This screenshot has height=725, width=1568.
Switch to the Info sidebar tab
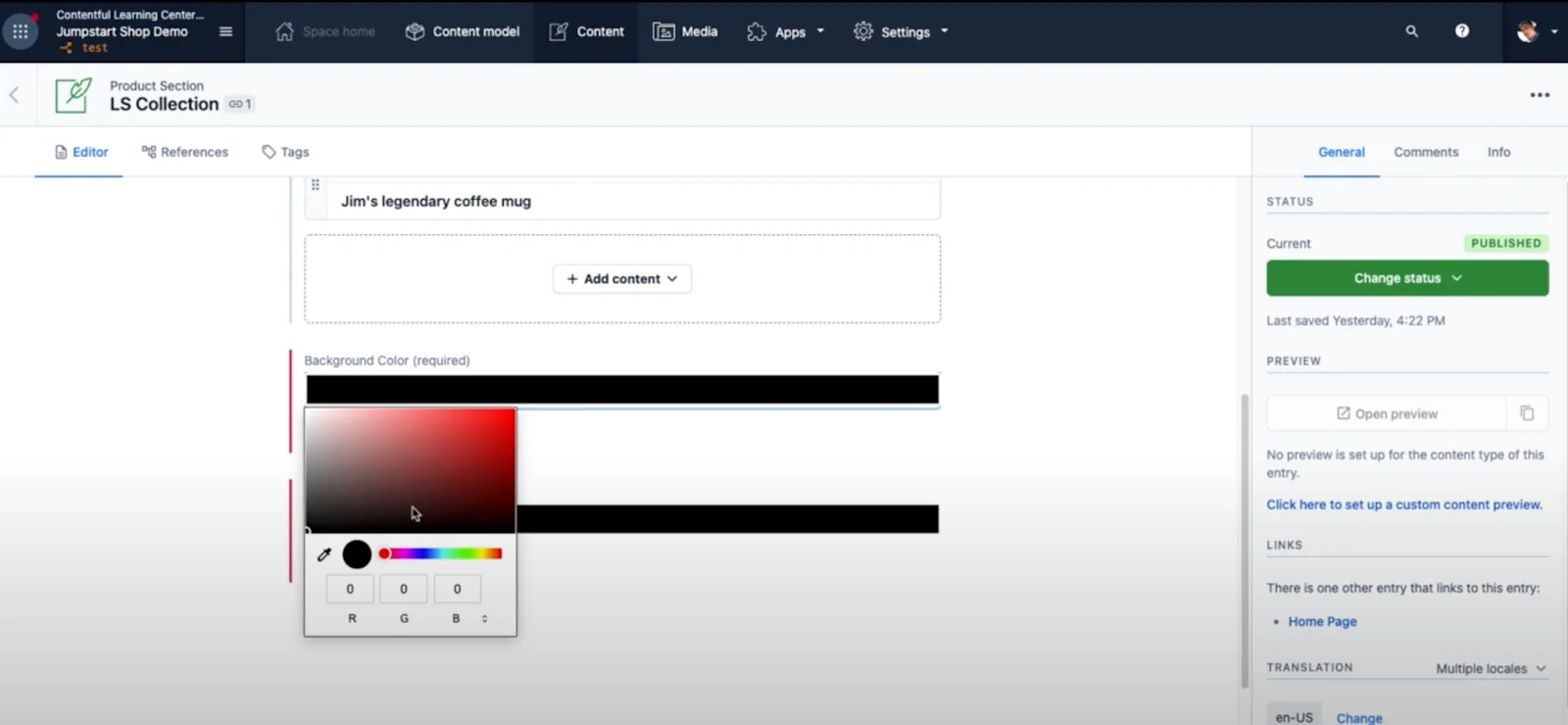(1498, 152)
